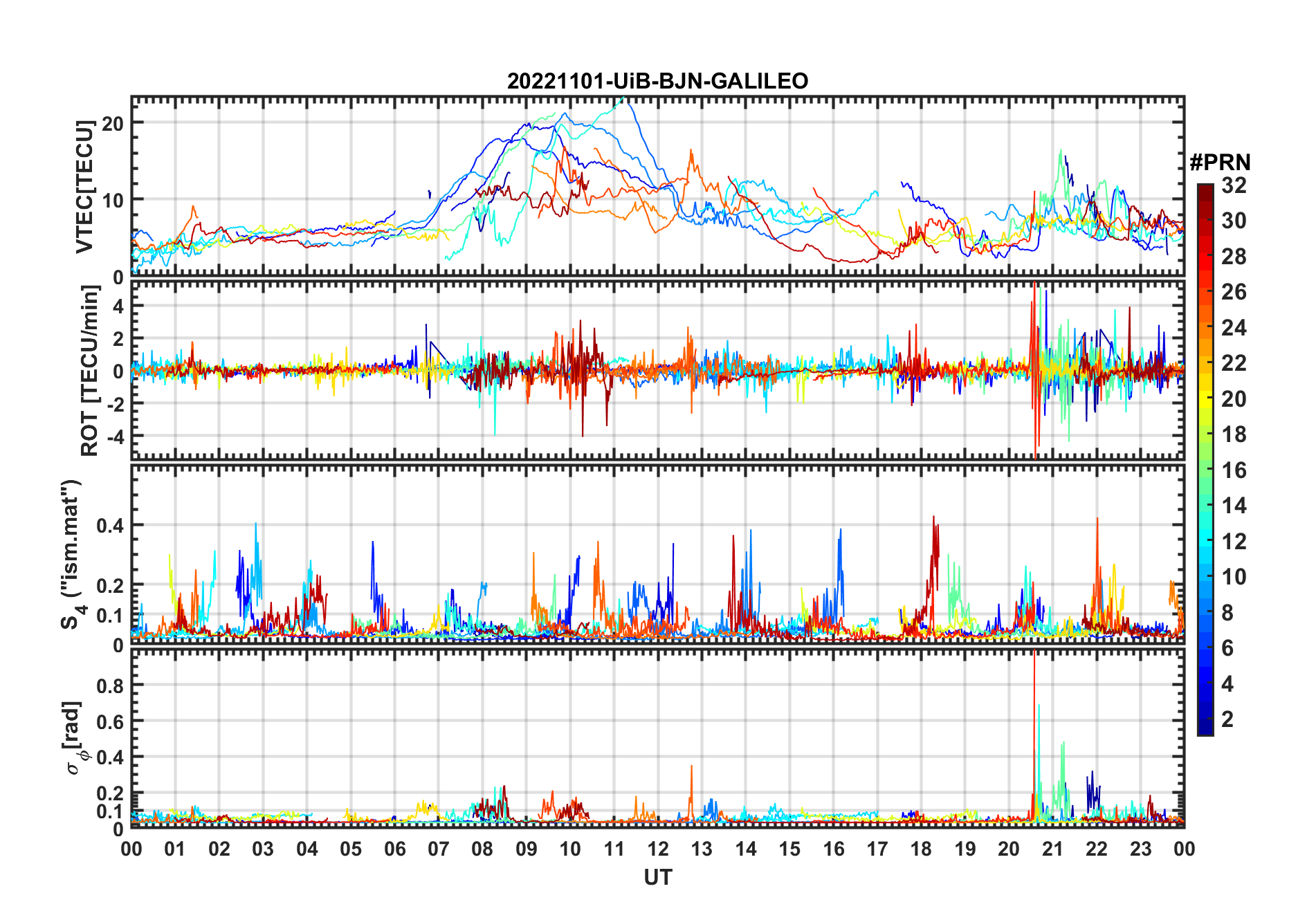Click the leftmost 00 tick on UT axis
1316x920 pixels.
click(131, 849)
